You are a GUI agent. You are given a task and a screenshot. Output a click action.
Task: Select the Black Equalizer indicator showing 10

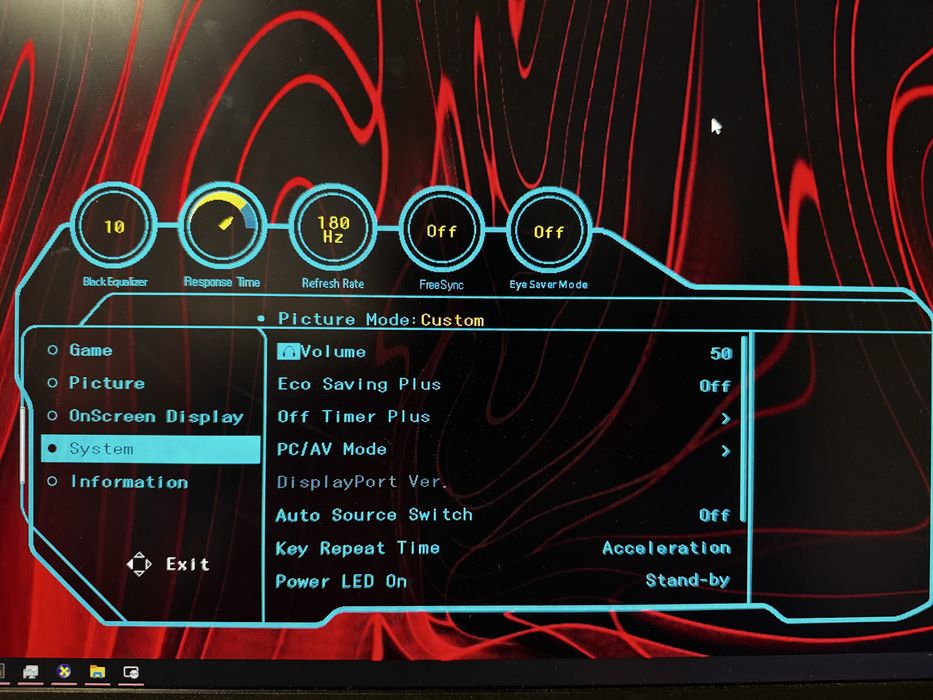[x=114, y=226]
